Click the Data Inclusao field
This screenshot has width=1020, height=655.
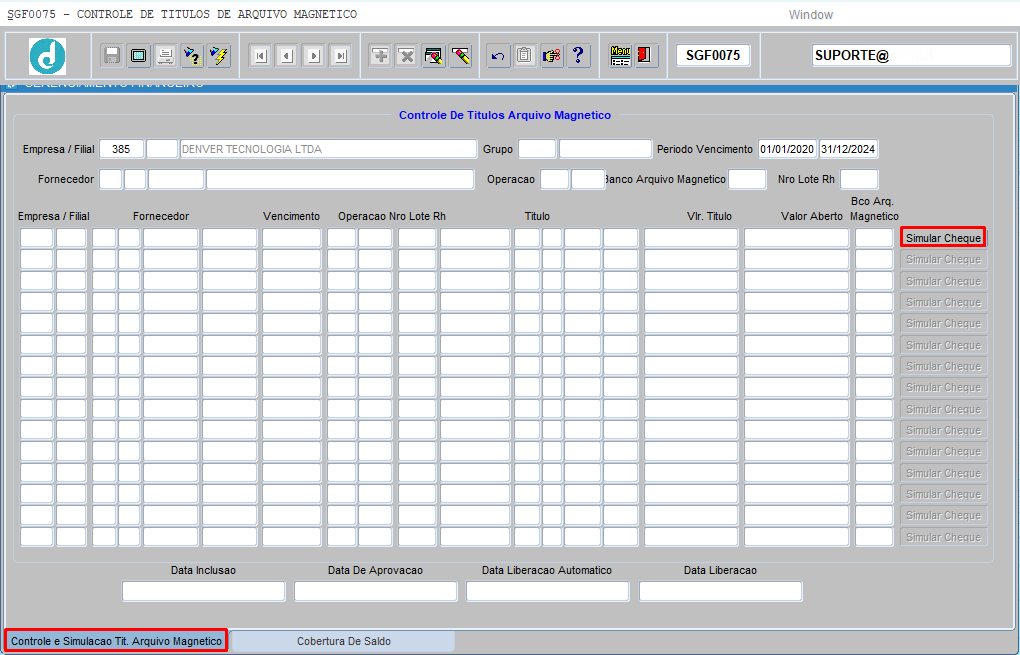[204, 591]
